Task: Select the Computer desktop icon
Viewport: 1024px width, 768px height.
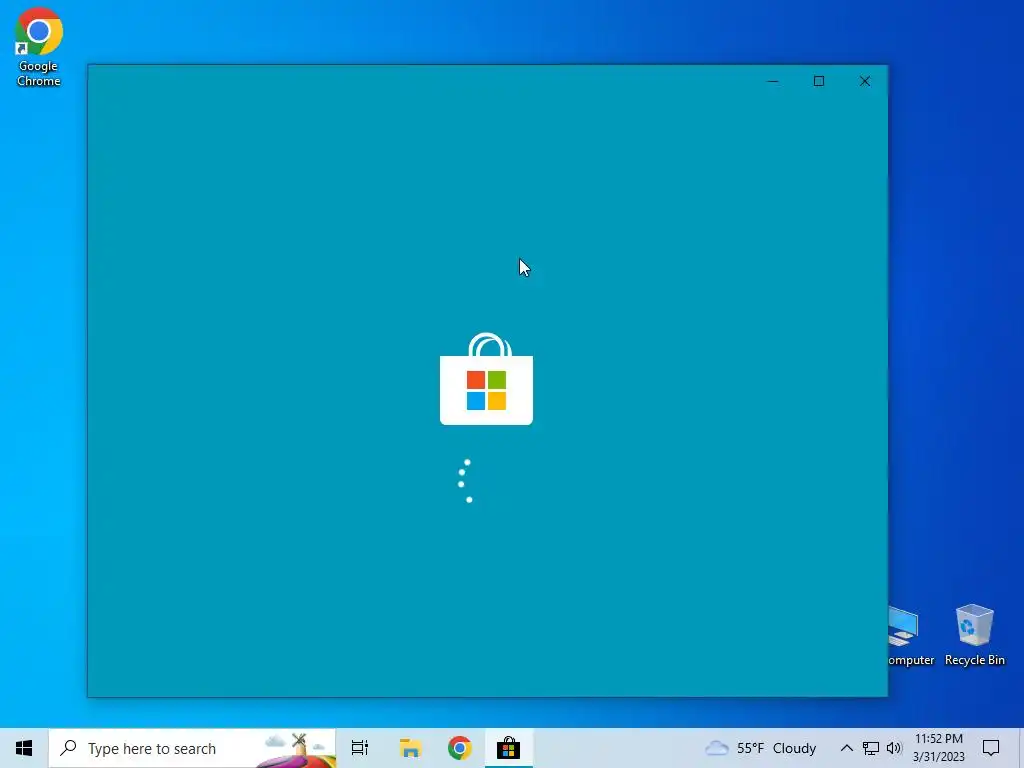Action: tap(912, 635)
